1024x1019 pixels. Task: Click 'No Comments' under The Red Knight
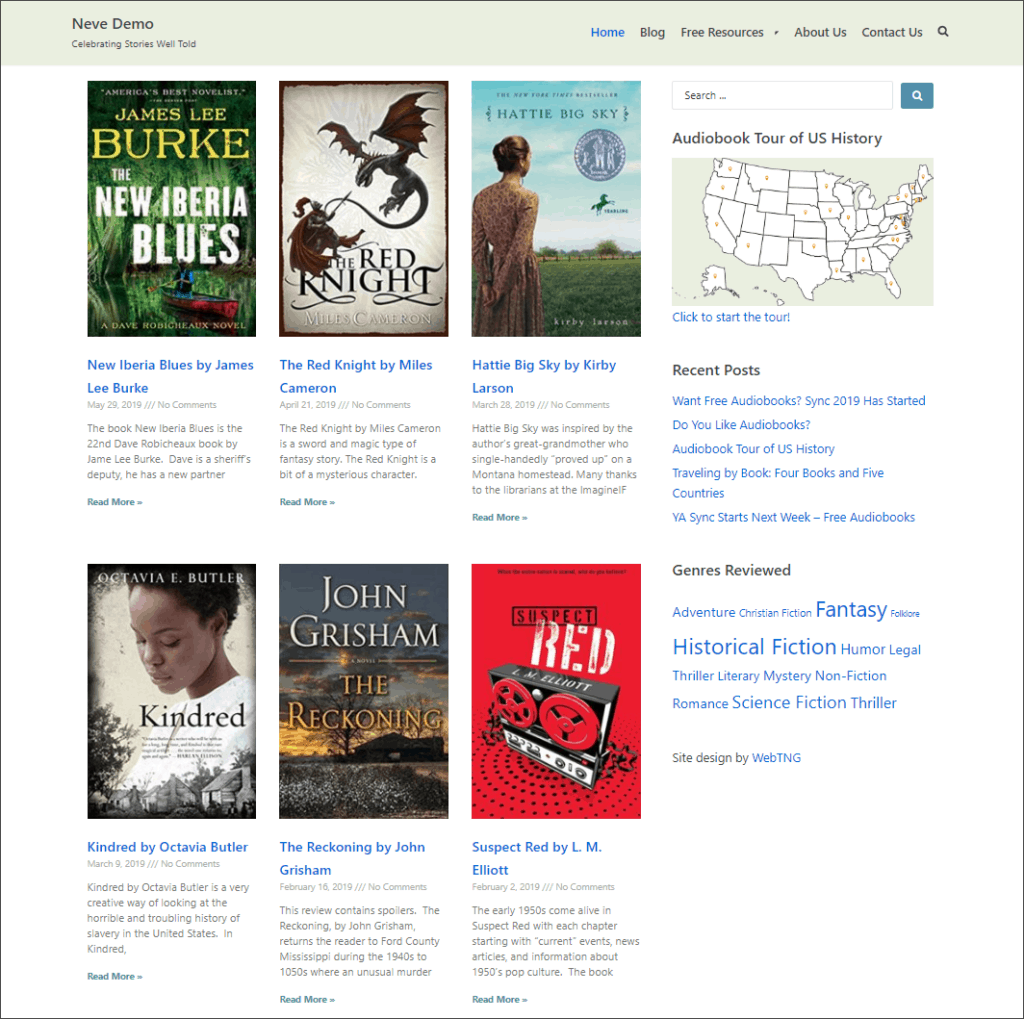coord(381,405)
